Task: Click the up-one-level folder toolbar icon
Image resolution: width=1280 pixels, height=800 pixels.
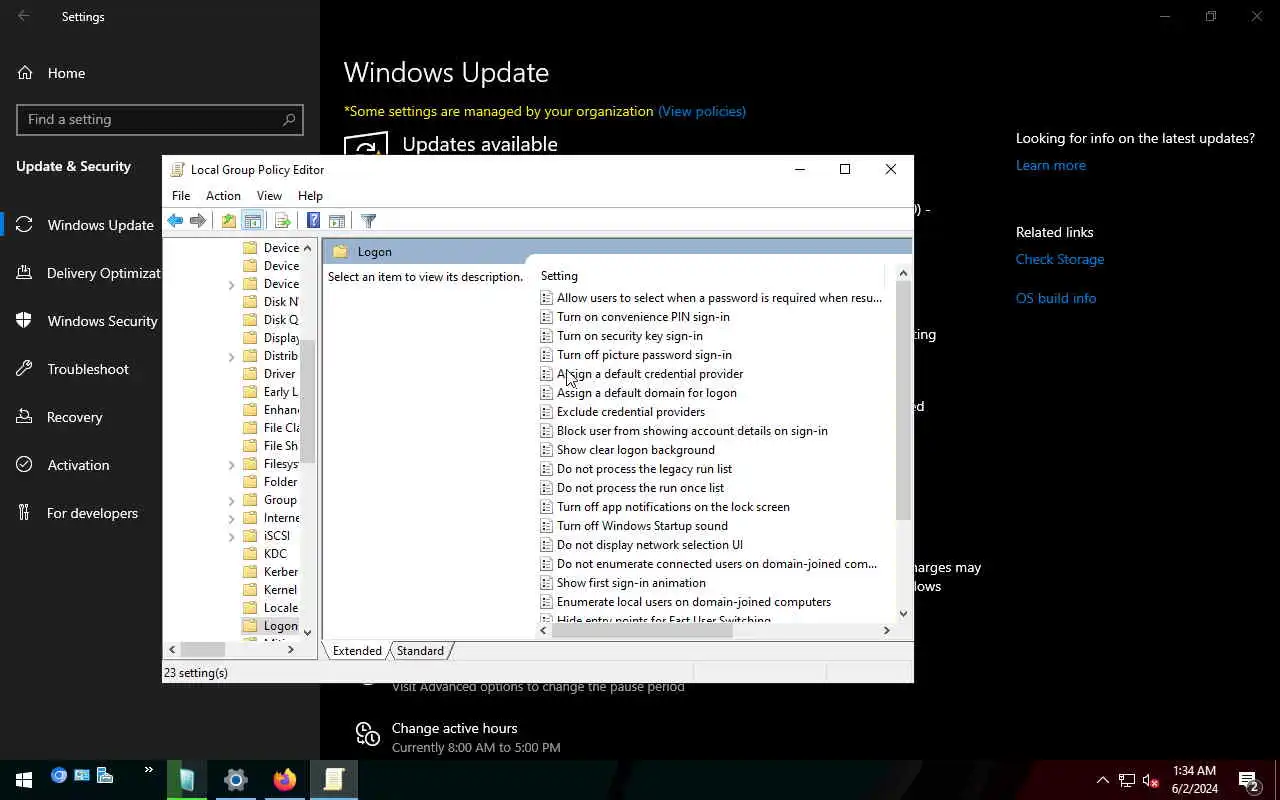Action: [x=229, y=221]
